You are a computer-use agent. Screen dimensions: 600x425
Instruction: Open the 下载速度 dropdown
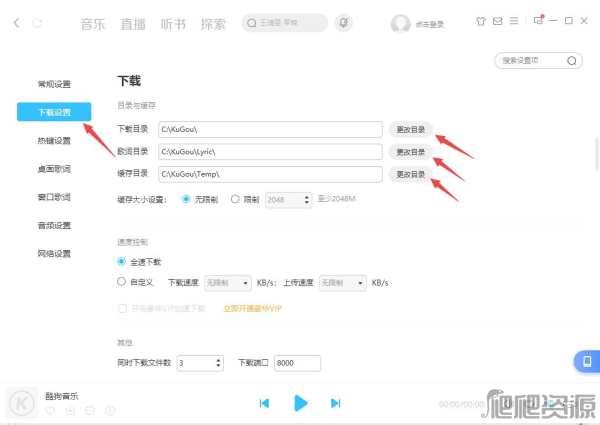(228, 283)
